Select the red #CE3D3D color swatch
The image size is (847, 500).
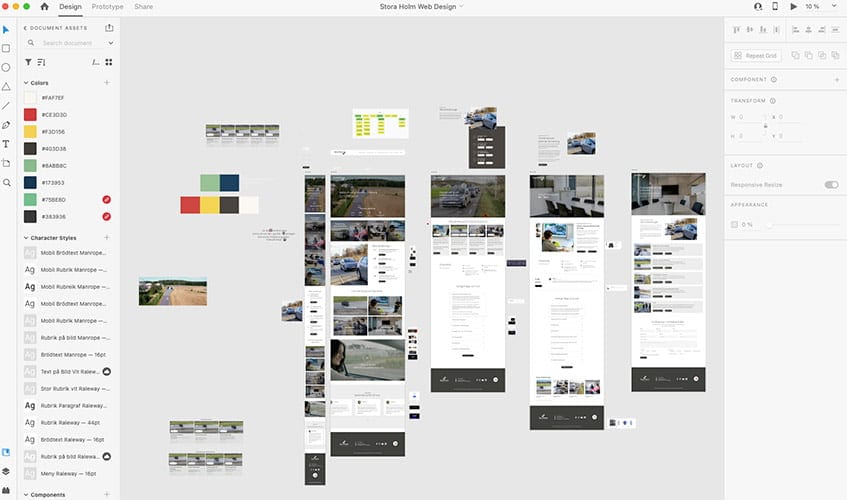click(x=30, y=114)
